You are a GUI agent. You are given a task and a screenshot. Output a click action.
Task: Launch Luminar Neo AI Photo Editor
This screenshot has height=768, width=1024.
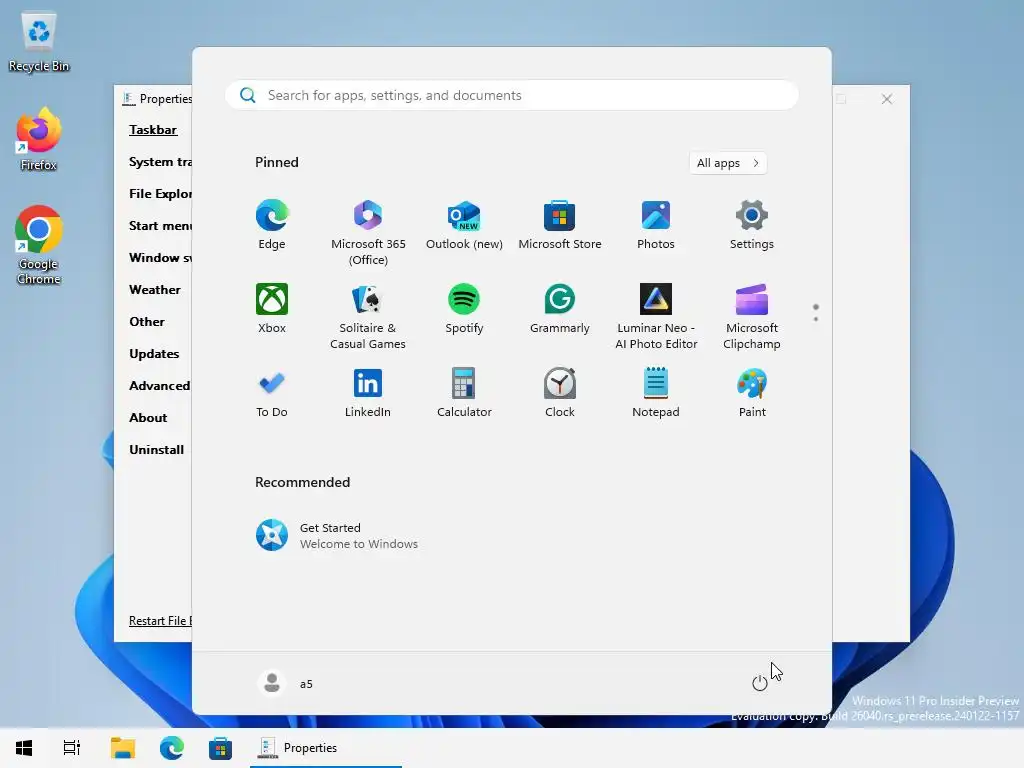(656, 317)
